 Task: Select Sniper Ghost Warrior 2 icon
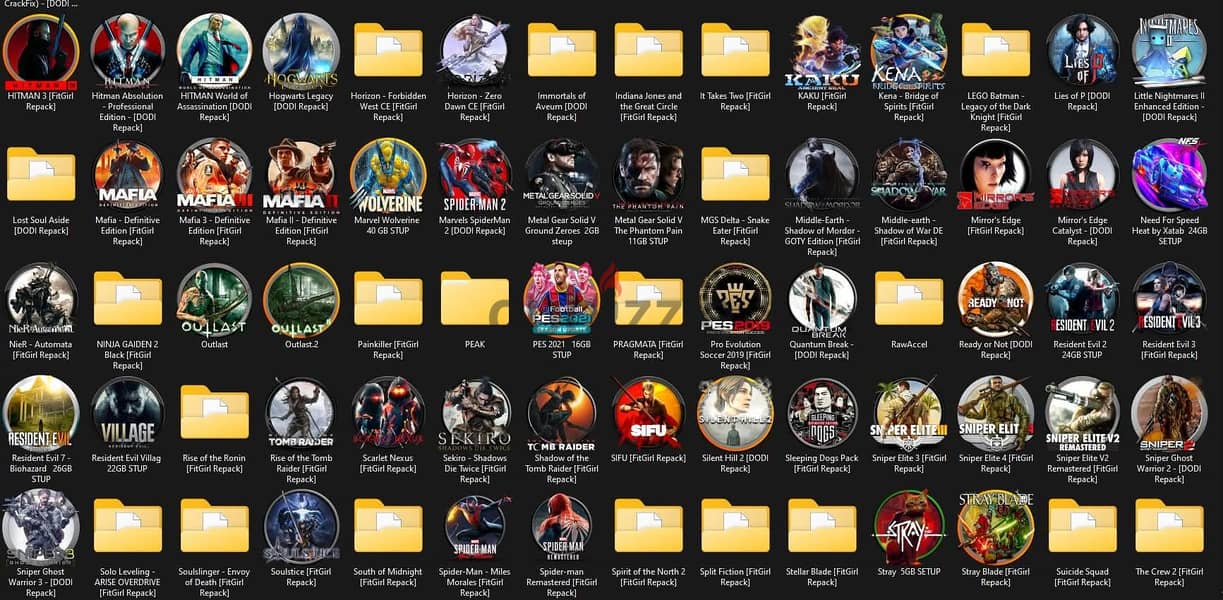pyautogui.click(x=1169, y=414)
